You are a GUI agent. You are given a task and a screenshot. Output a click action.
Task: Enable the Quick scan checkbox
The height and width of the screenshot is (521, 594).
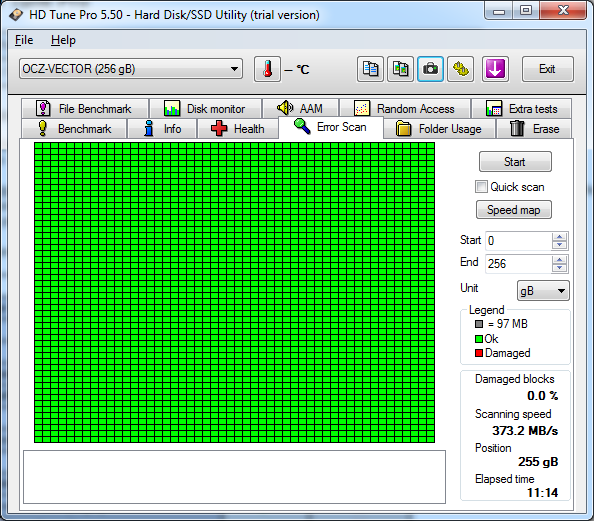(x=481, y=187)
